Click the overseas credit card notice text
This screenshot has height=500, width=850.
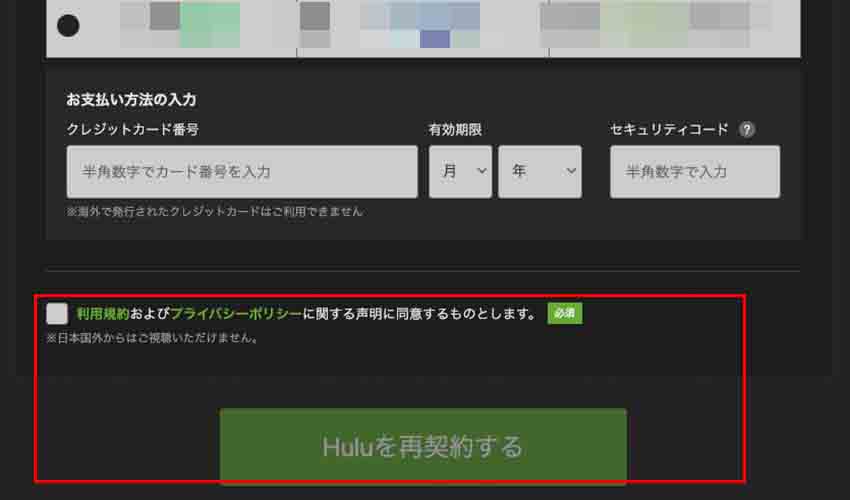point(215,211)
